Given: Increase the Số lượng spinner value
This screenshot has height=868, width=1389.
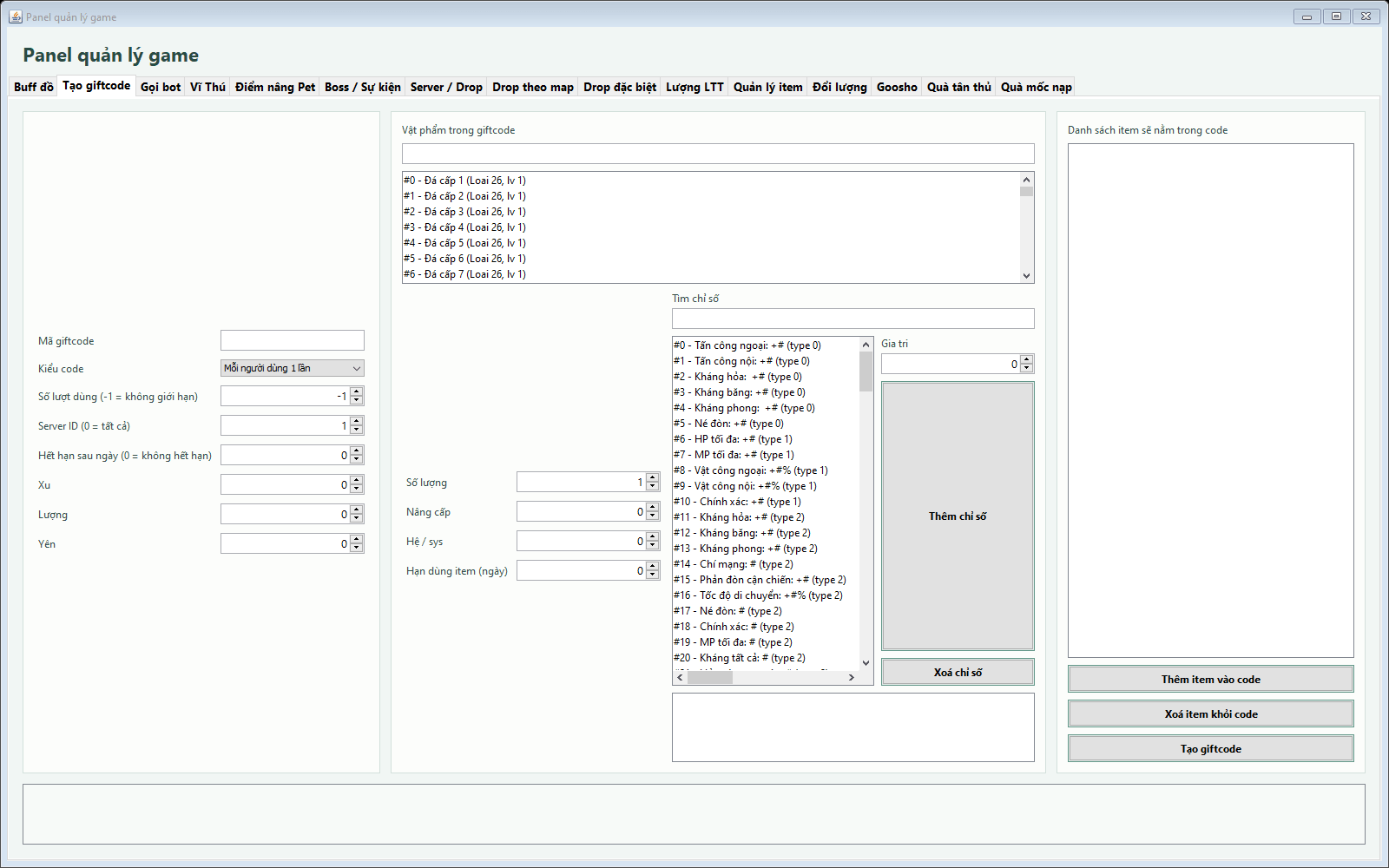Looking at the screenshot, I should point(653,477).
